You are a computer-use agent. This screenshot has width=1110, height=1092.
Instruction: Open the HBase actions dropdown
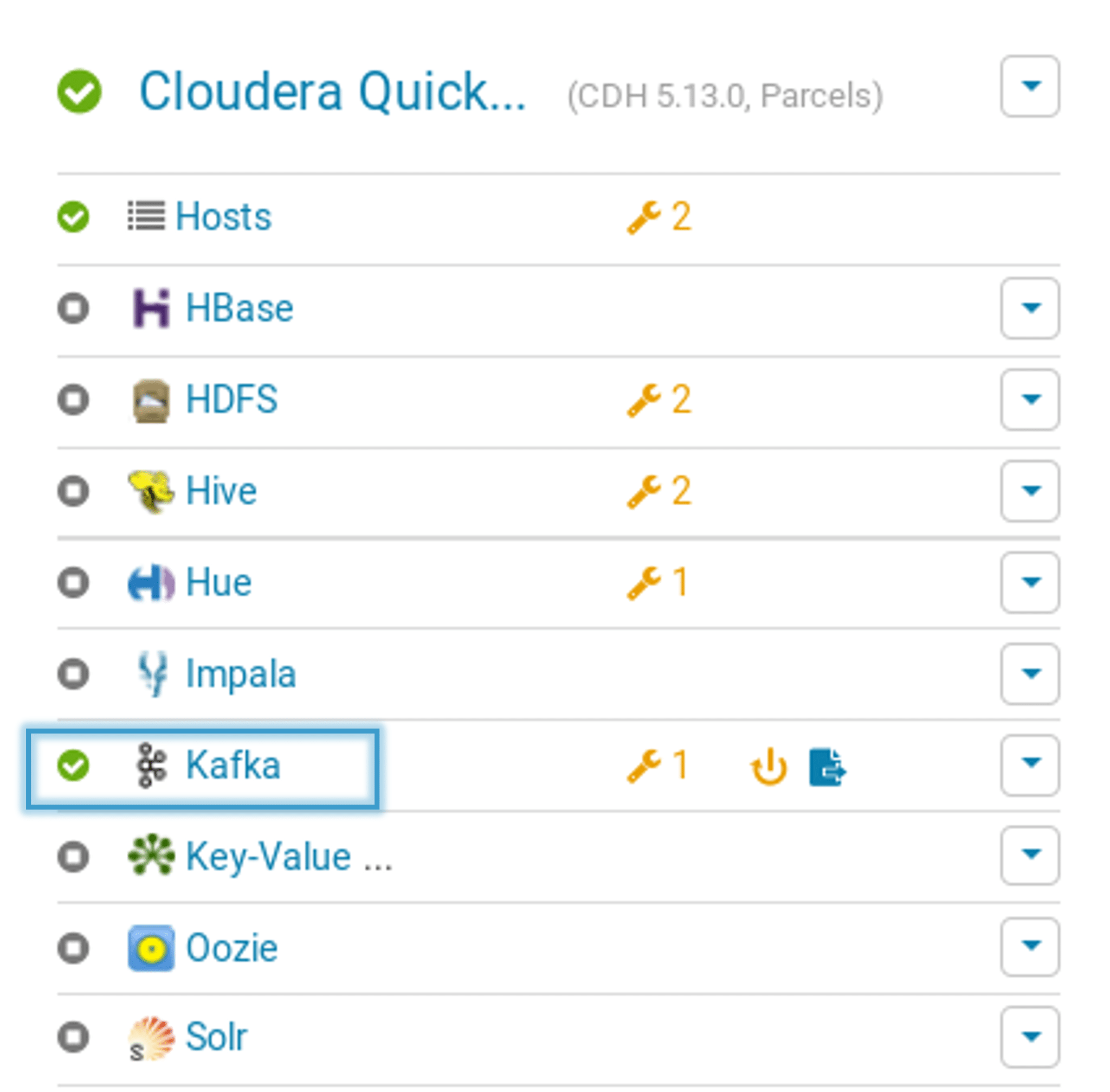[1030, 308]
